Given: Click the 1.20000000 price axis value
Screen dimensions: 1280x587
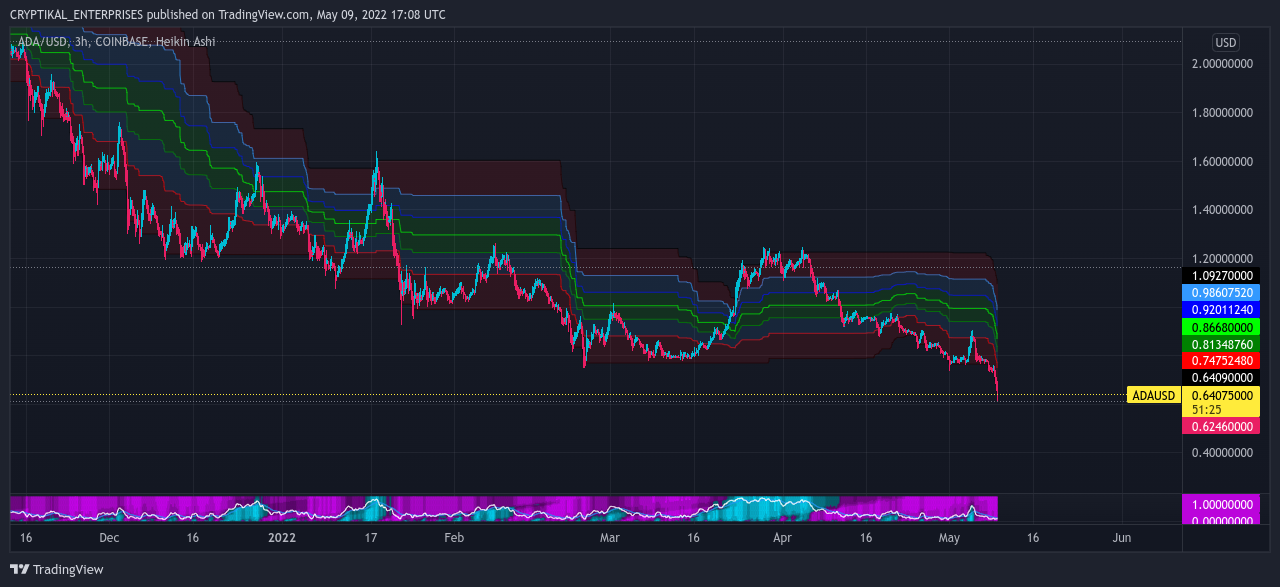Looking at the screenshot, I should click(x=1221, y=258).
